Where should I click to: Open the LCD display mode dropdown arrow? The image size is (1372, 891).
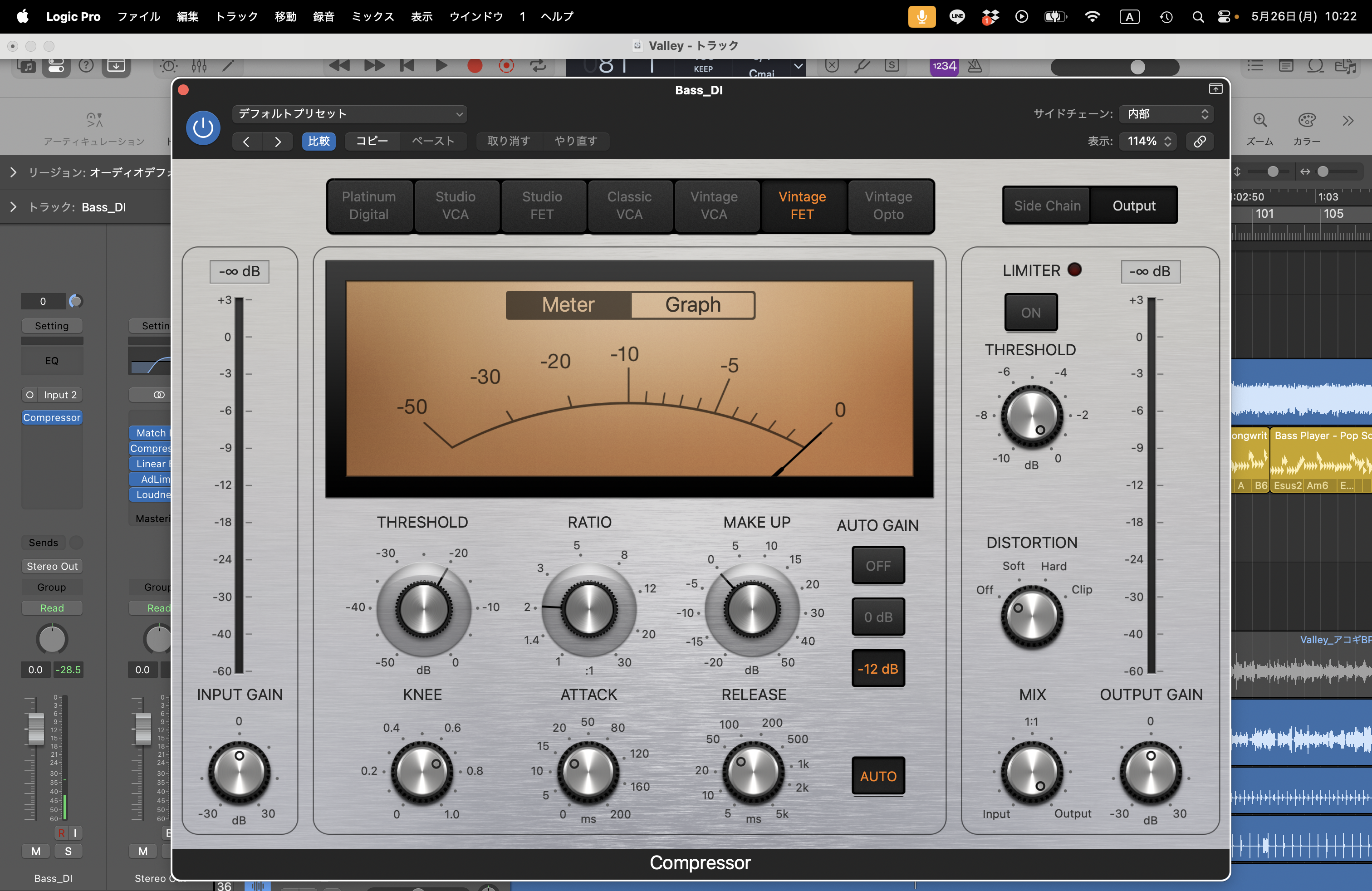coord(798,66)
